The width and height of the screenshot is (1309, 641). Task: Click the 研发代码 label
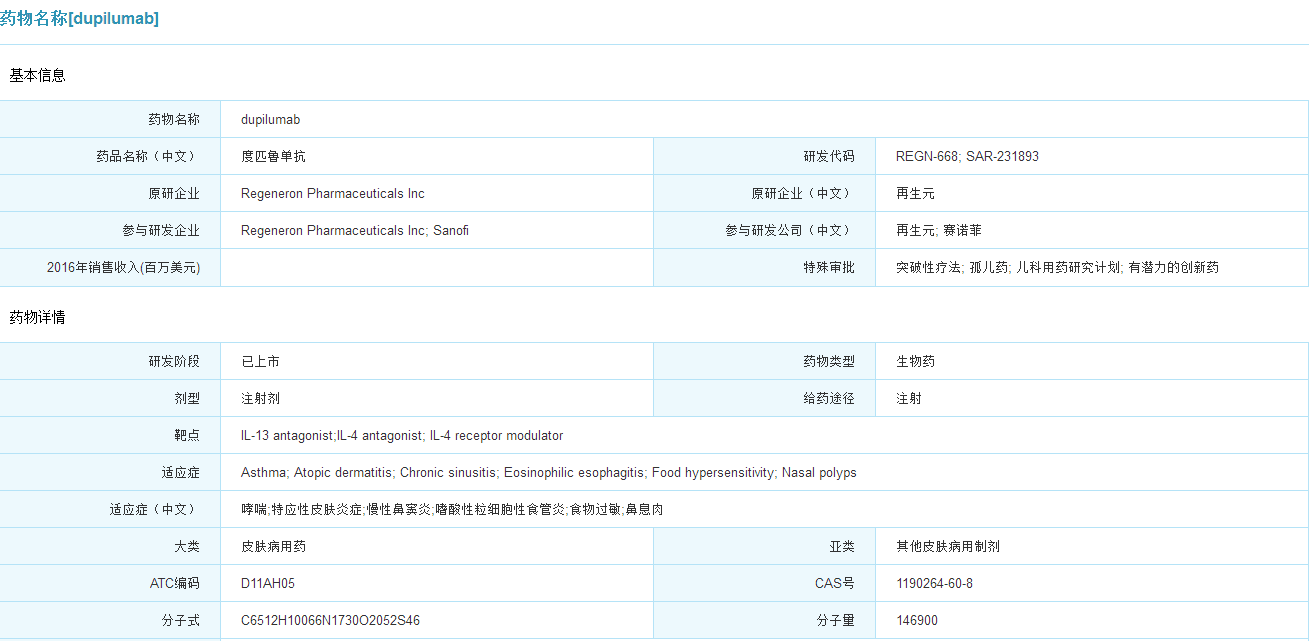[829, 156]
